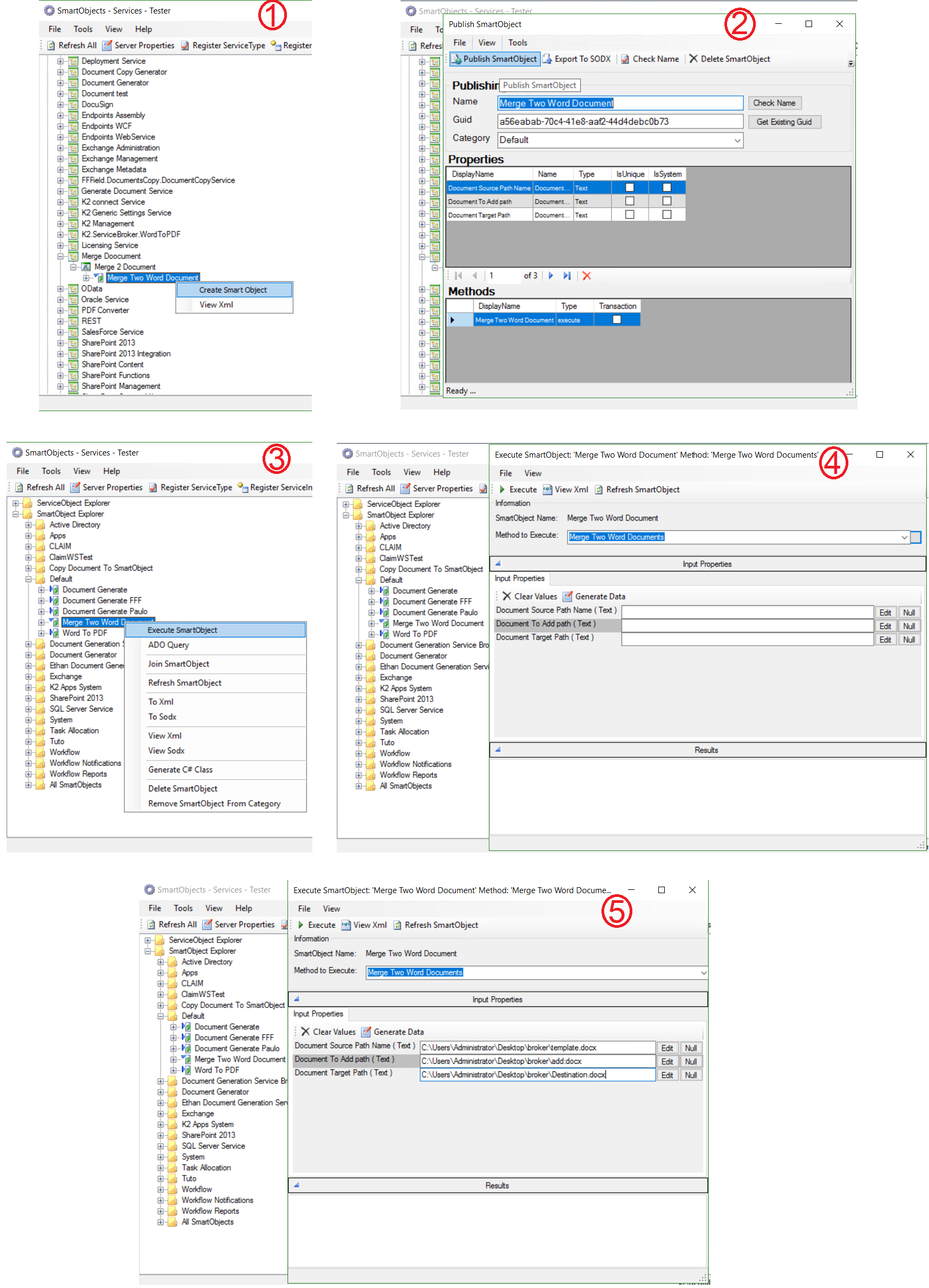Collapse the Merge Doocument tree node

[61, 257]
